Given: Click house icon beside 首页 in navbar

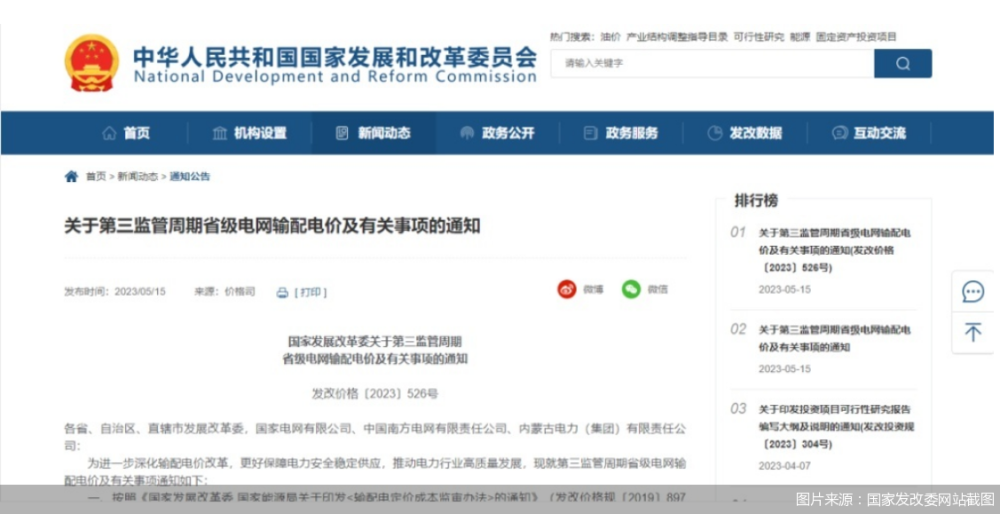Looking at the screenshot, I should pos(110,133).
